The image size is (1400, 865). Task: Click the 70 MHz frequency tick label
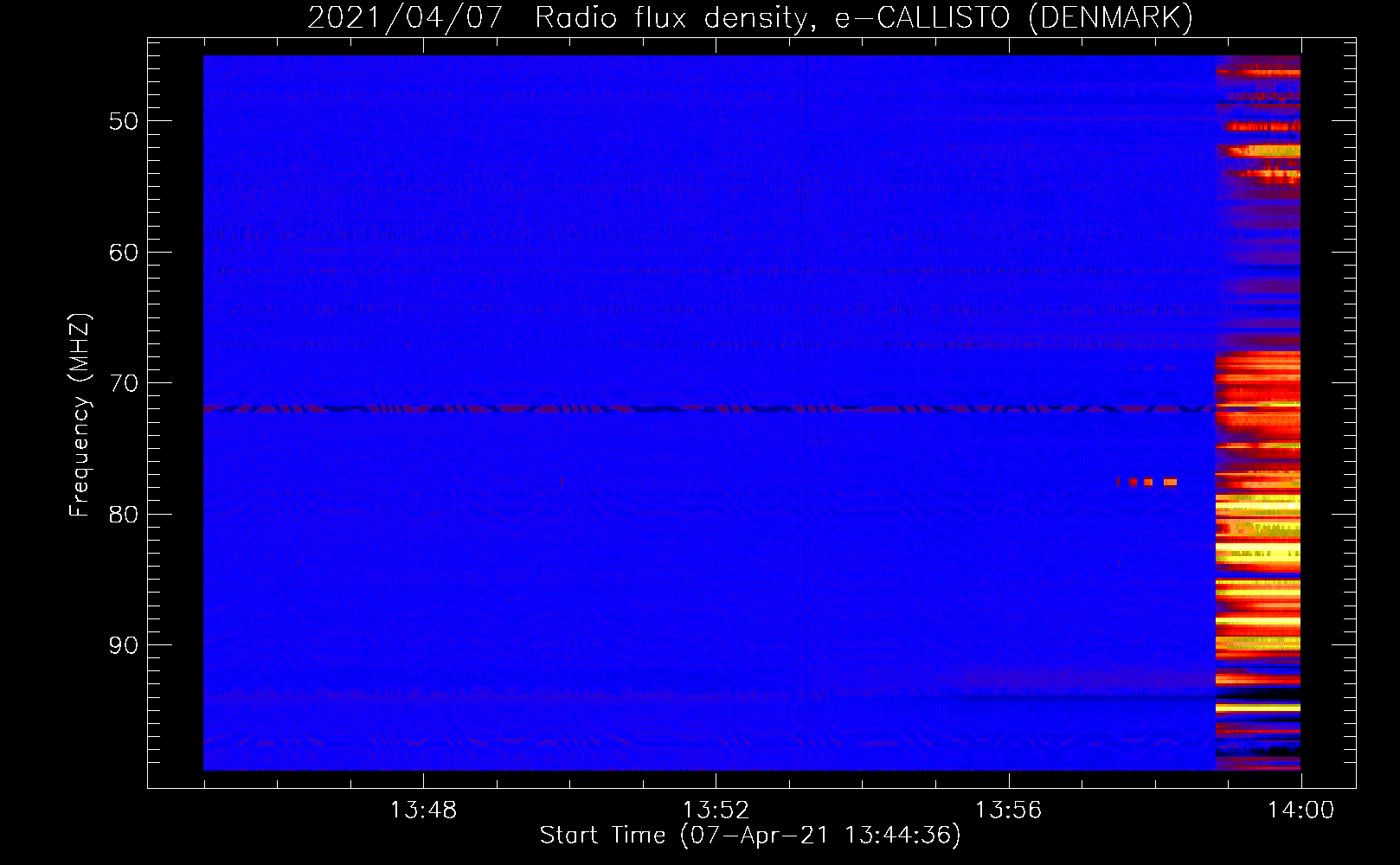click(x=123, y=382)
